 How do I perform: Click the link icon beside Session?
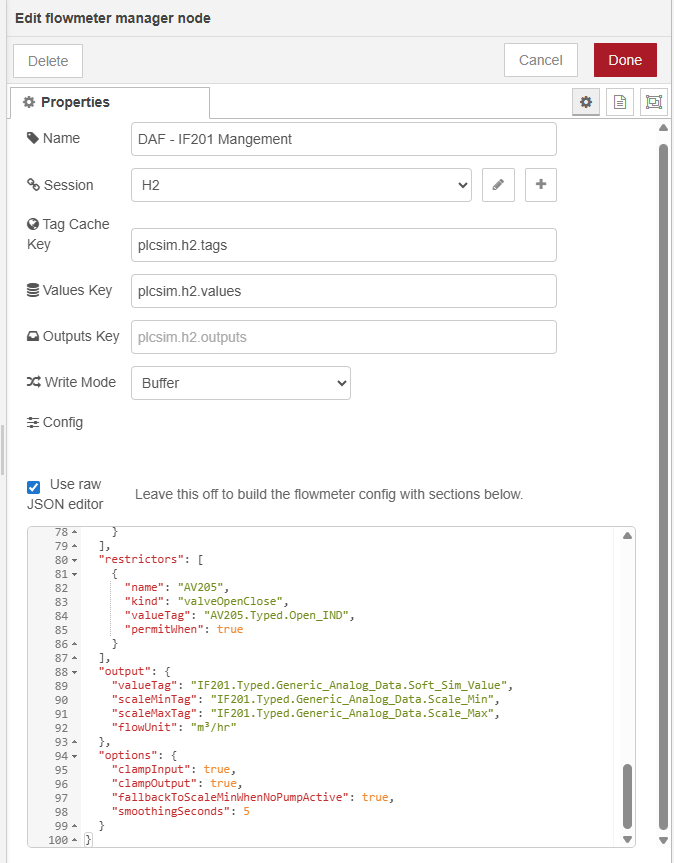coord(34,185)
